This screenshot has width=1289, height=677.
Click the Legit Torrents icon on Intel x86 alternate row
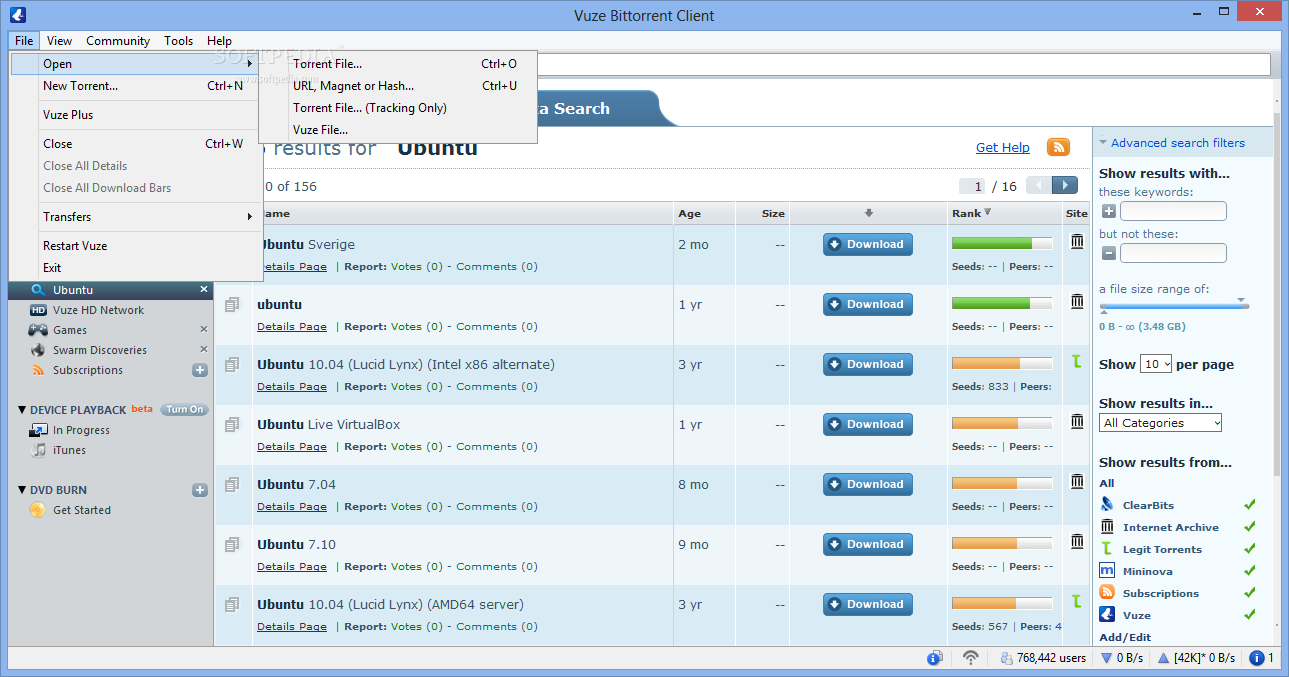click(x=1077, y=361)
